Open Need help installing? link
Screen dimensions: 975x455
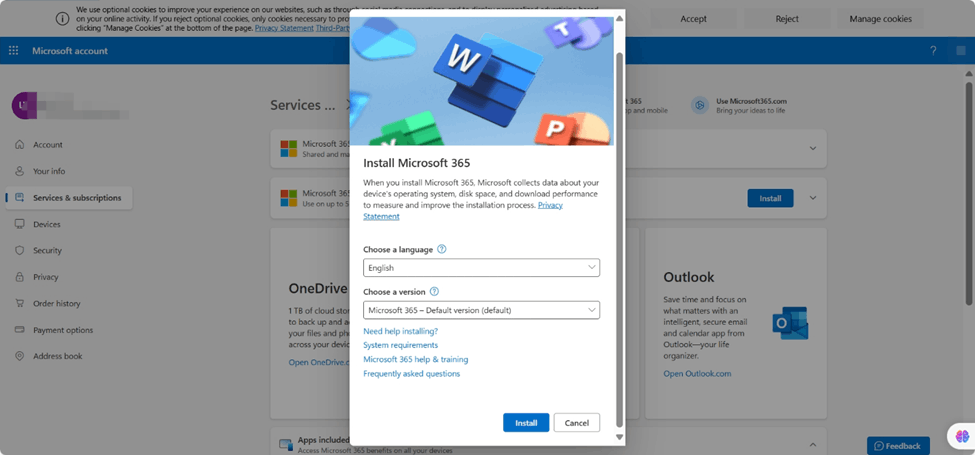[400, 331]
